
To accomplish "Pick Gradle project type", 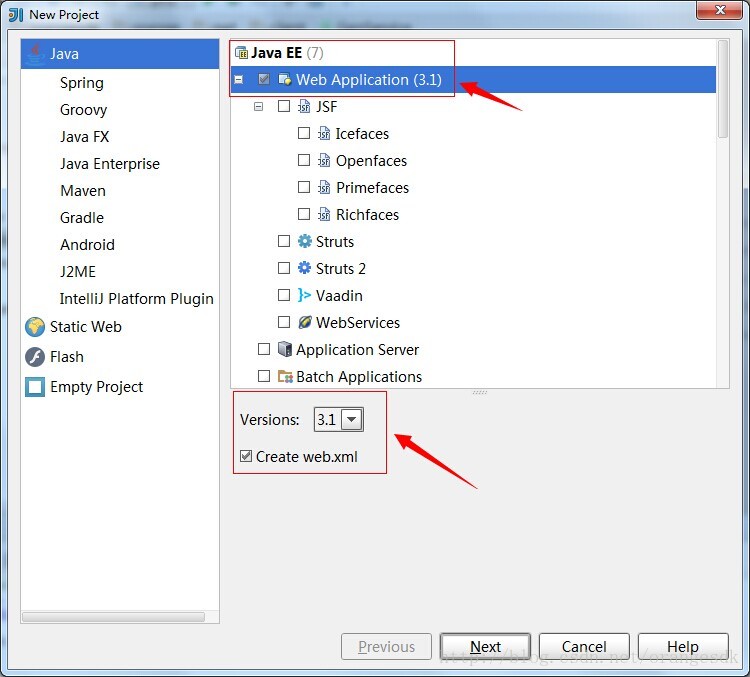I will coord(82,218).
